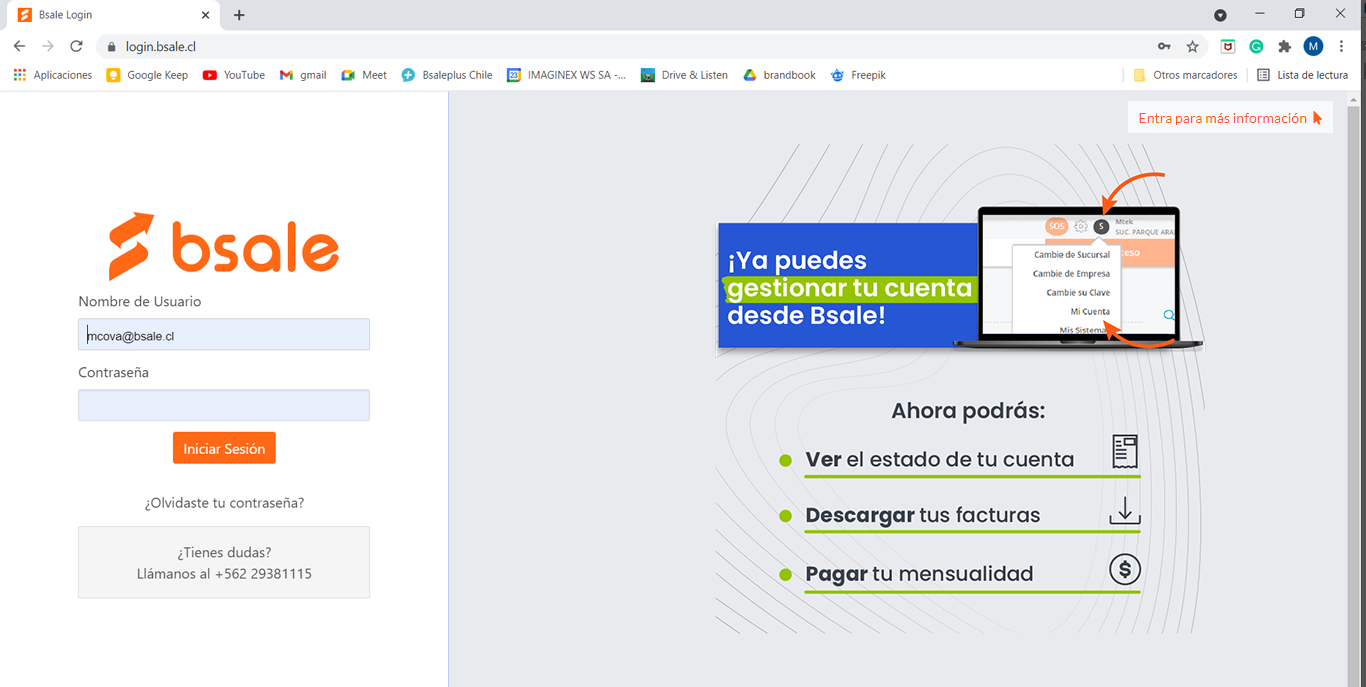Click the padlock site info icon
Screen dimensions: 1366x687
click(111, 47)
